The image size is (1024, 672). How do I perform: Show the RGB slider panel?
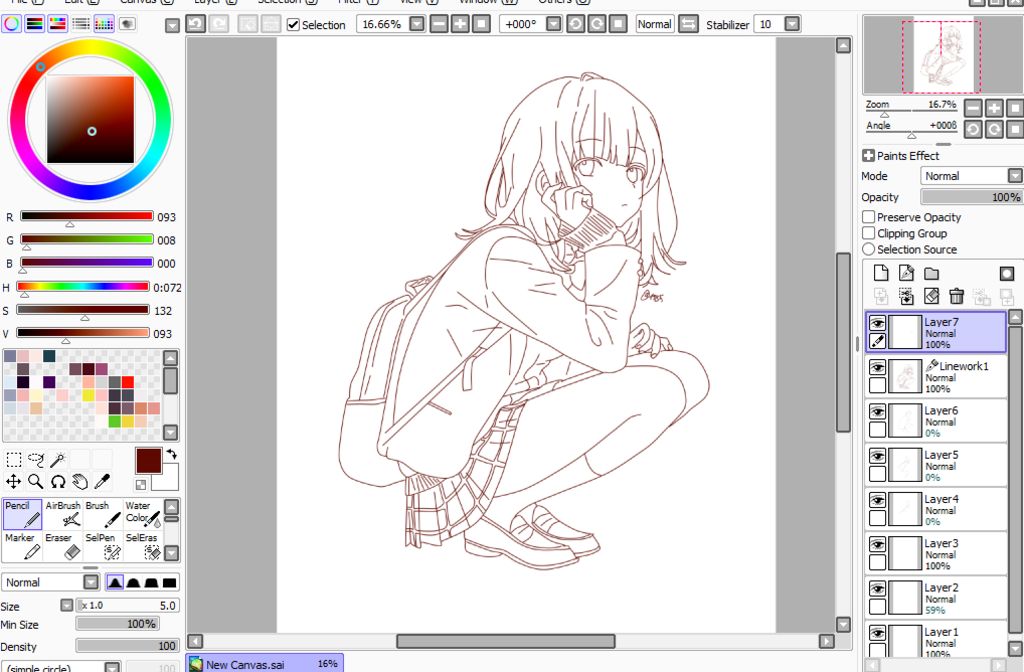pos(35,24)
